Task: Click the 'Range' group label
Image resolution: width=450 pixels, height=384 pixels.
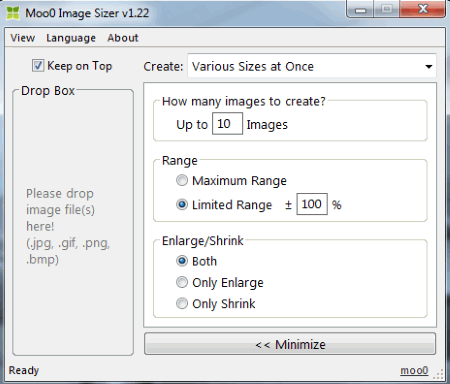Action: click(180, 161)
